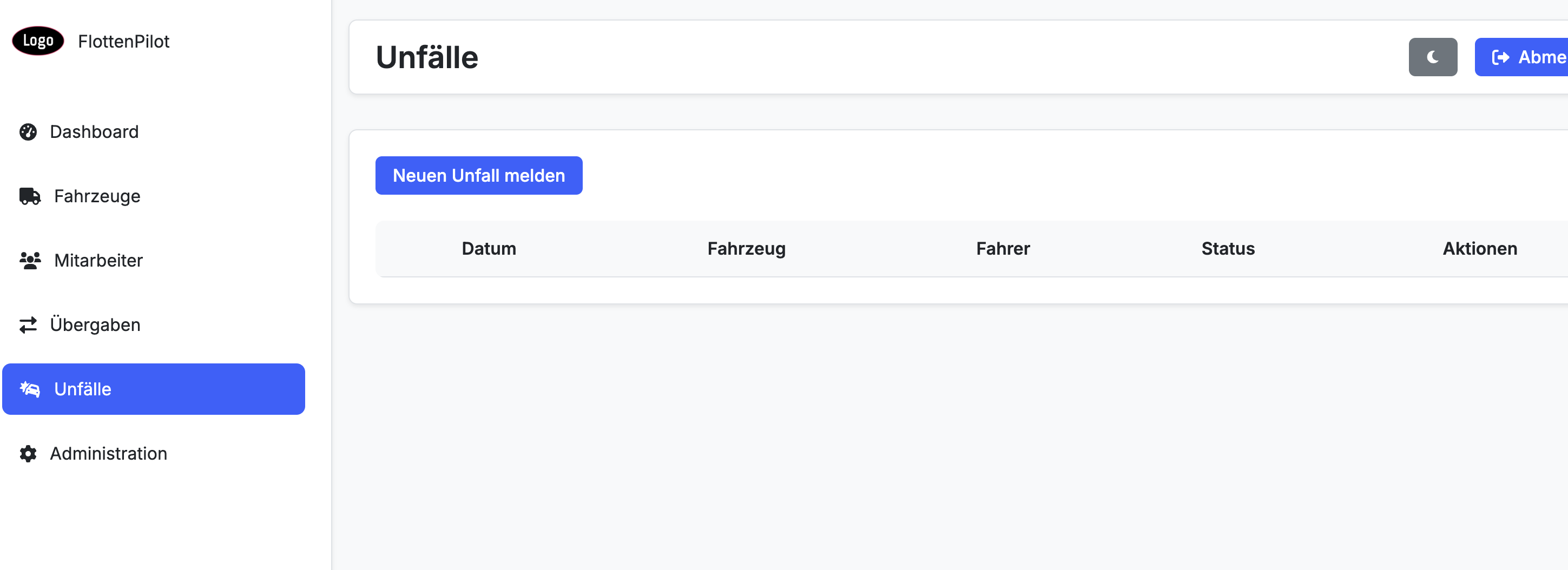
Task: Open Administration via the gear icon
Action: coord(29,453)
